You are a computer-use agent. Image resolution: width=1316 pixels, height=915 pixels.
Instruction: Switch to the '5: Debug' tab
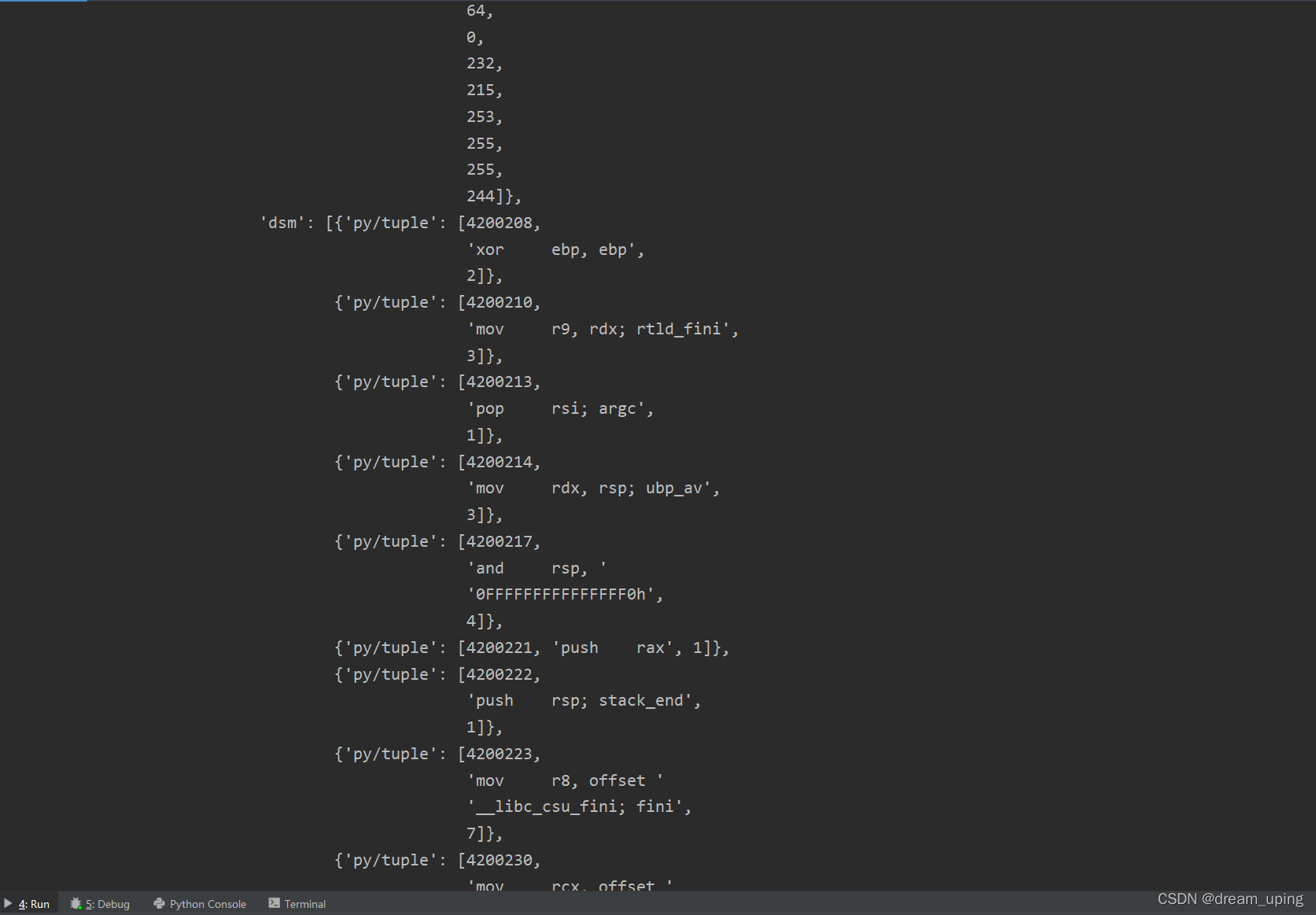pos(105,903)
